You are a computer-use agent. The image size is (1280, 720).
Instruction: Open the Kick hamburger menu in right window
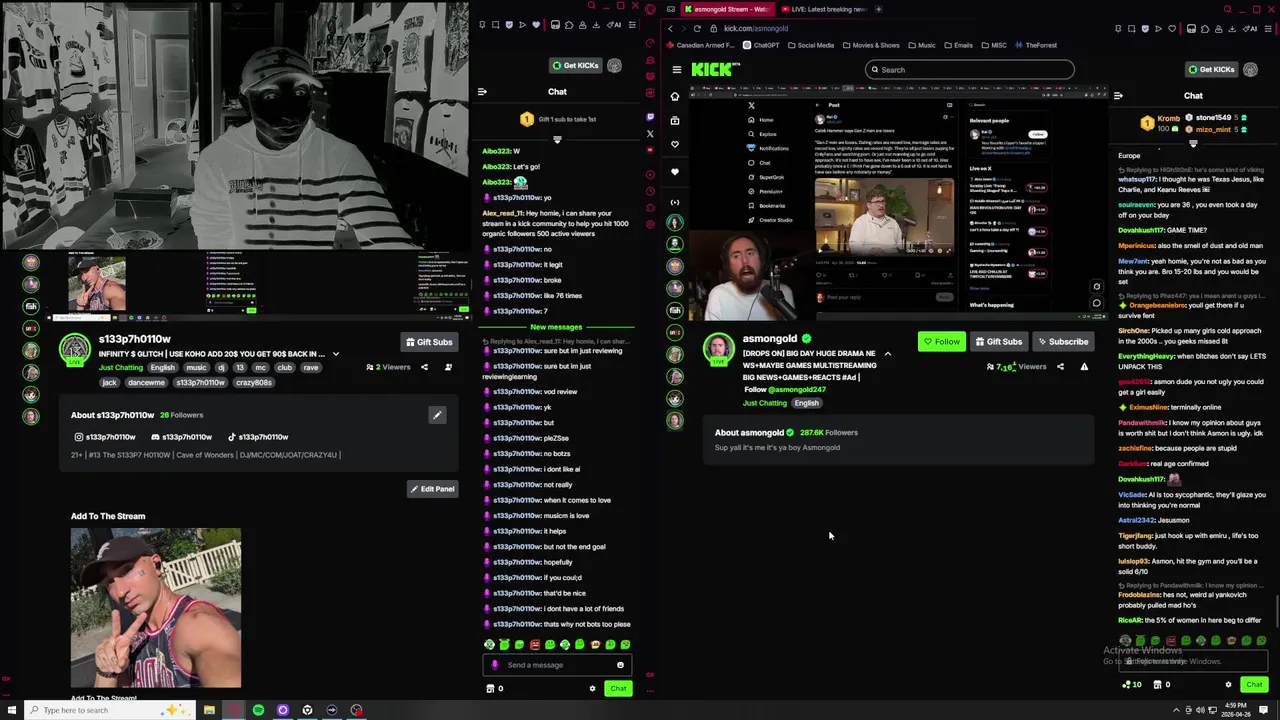677,70
